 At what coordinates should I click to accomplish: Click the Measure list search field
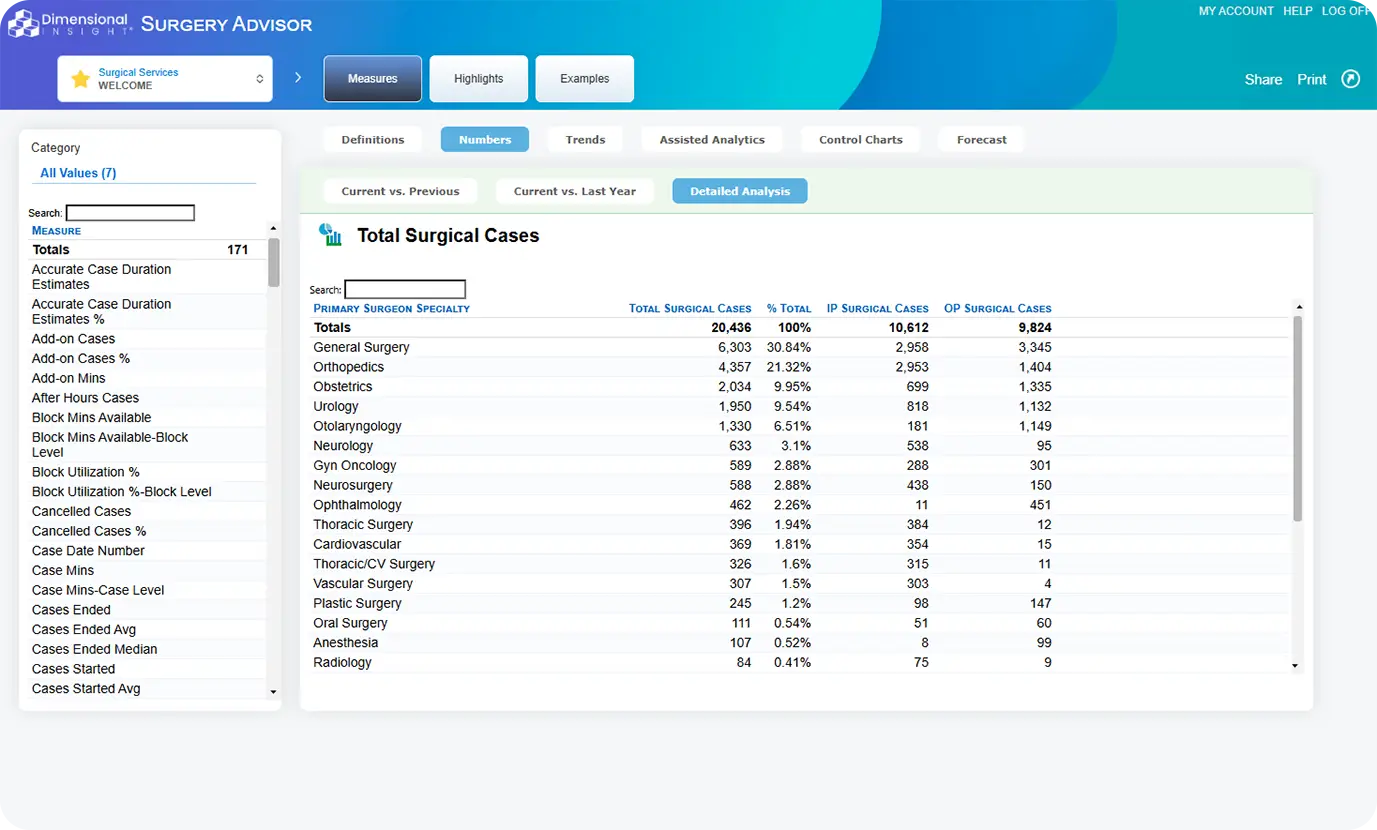click(x=130, y=213)
